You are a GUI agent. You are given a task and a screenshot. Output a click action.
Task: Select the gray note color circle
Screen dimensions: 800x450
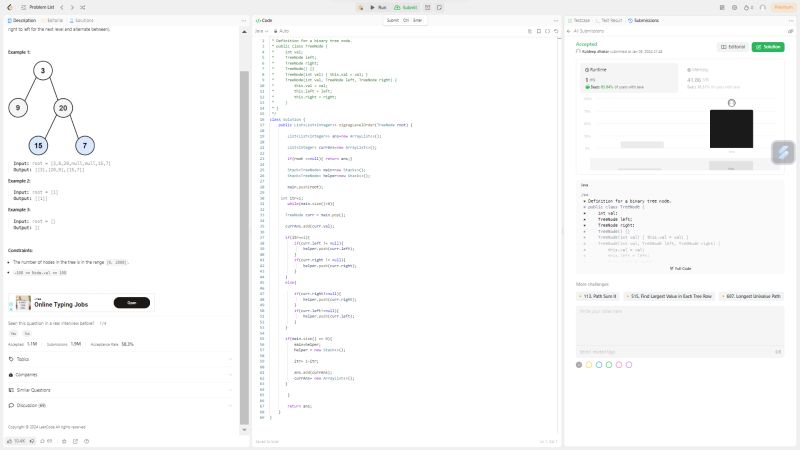tap(579, 365)
